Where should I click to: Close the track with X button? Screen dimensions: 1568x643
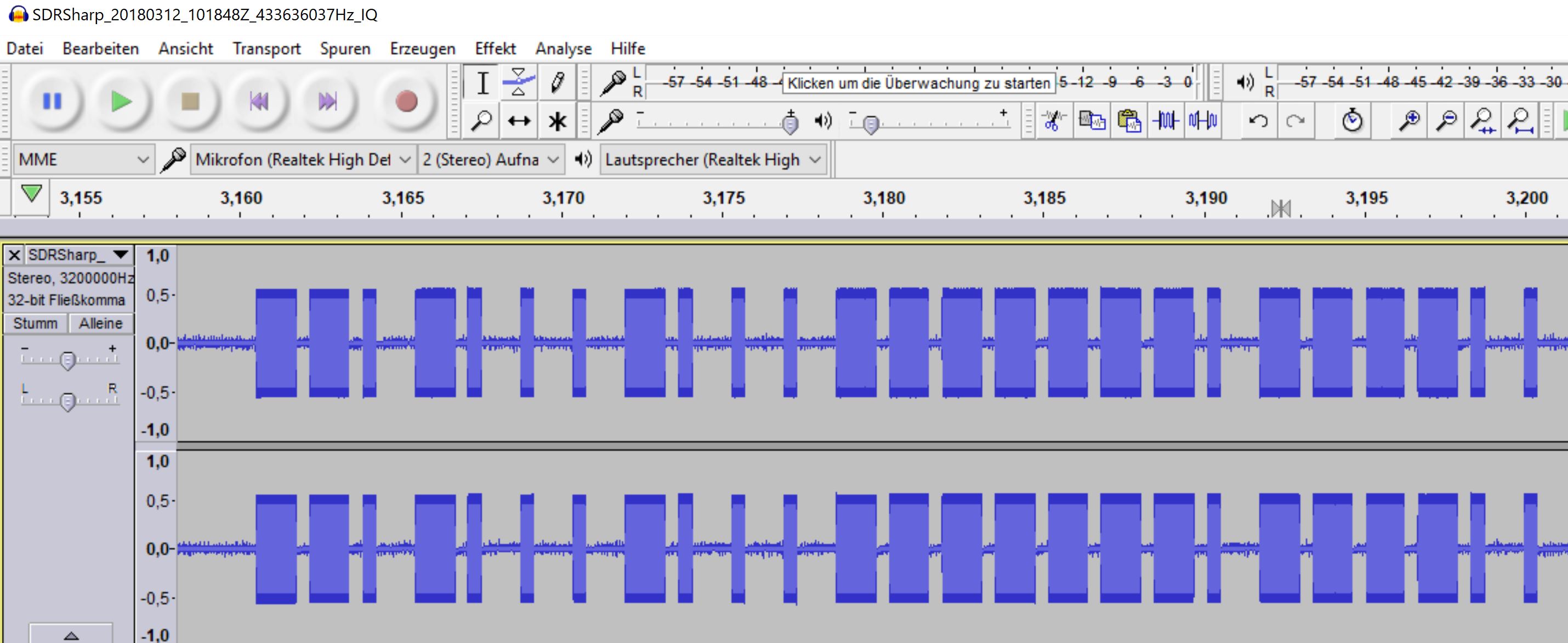(x=14, y=255)
